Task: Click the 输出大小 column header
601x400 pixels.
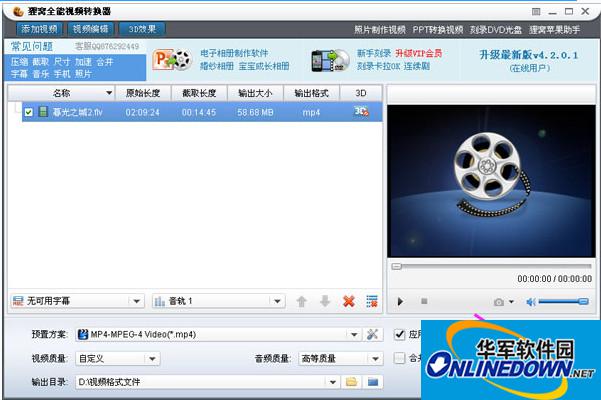Action: [255, 93]
